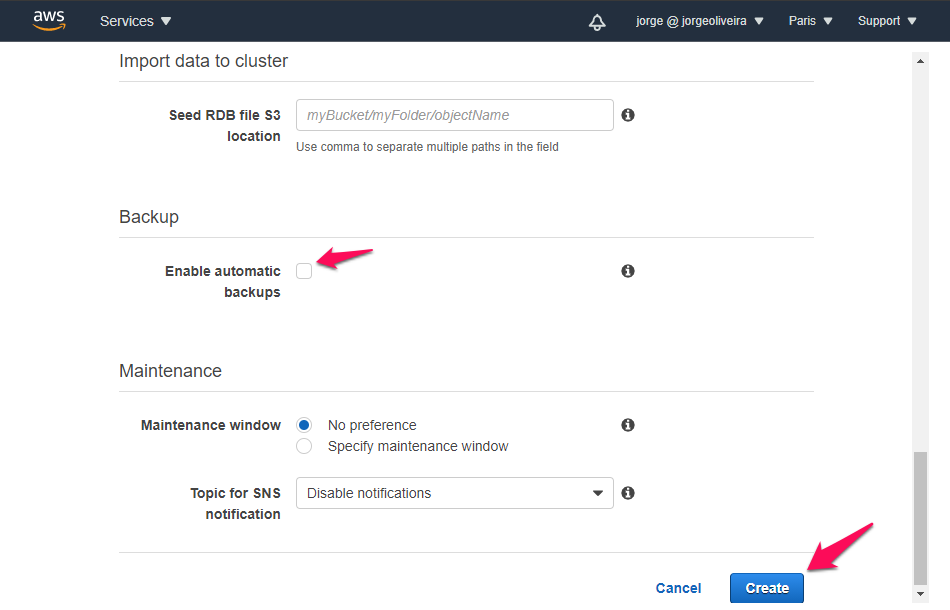Click info icon for automatic backups
Screen dimensions: 950x610
click(628, 271)
